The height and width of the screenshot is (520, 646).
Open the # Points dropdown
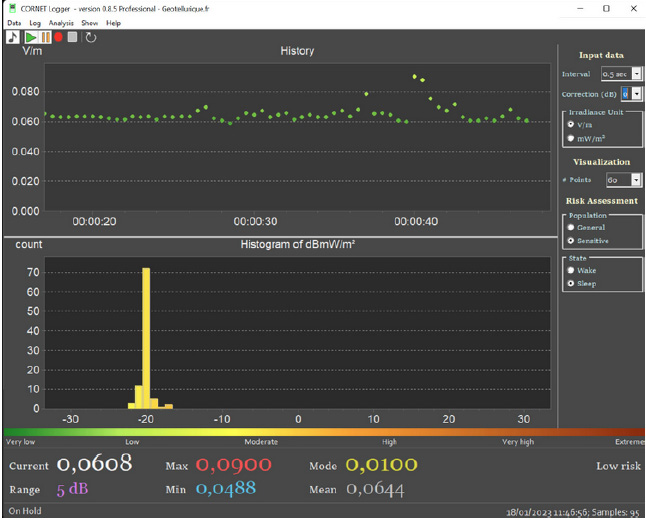637,180
